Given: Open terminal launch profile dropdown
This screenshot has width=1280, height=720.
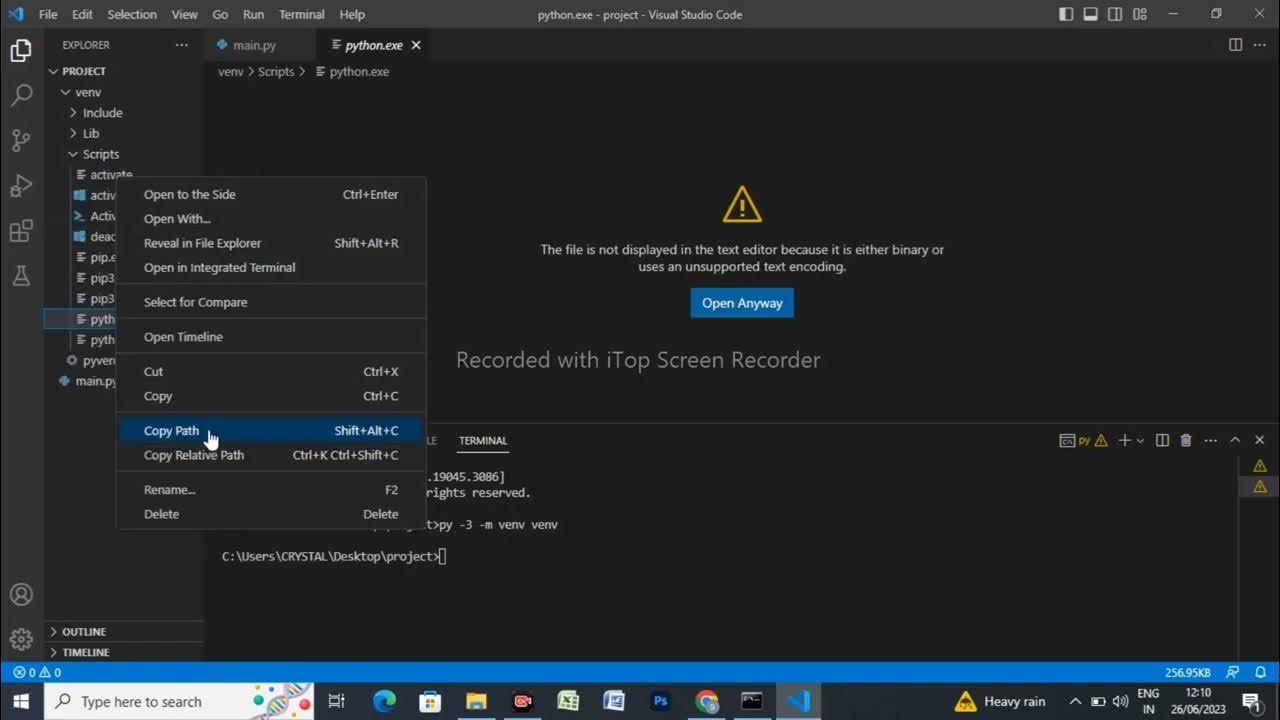Looking at the screenshot, I should [x=1140, y=440].
